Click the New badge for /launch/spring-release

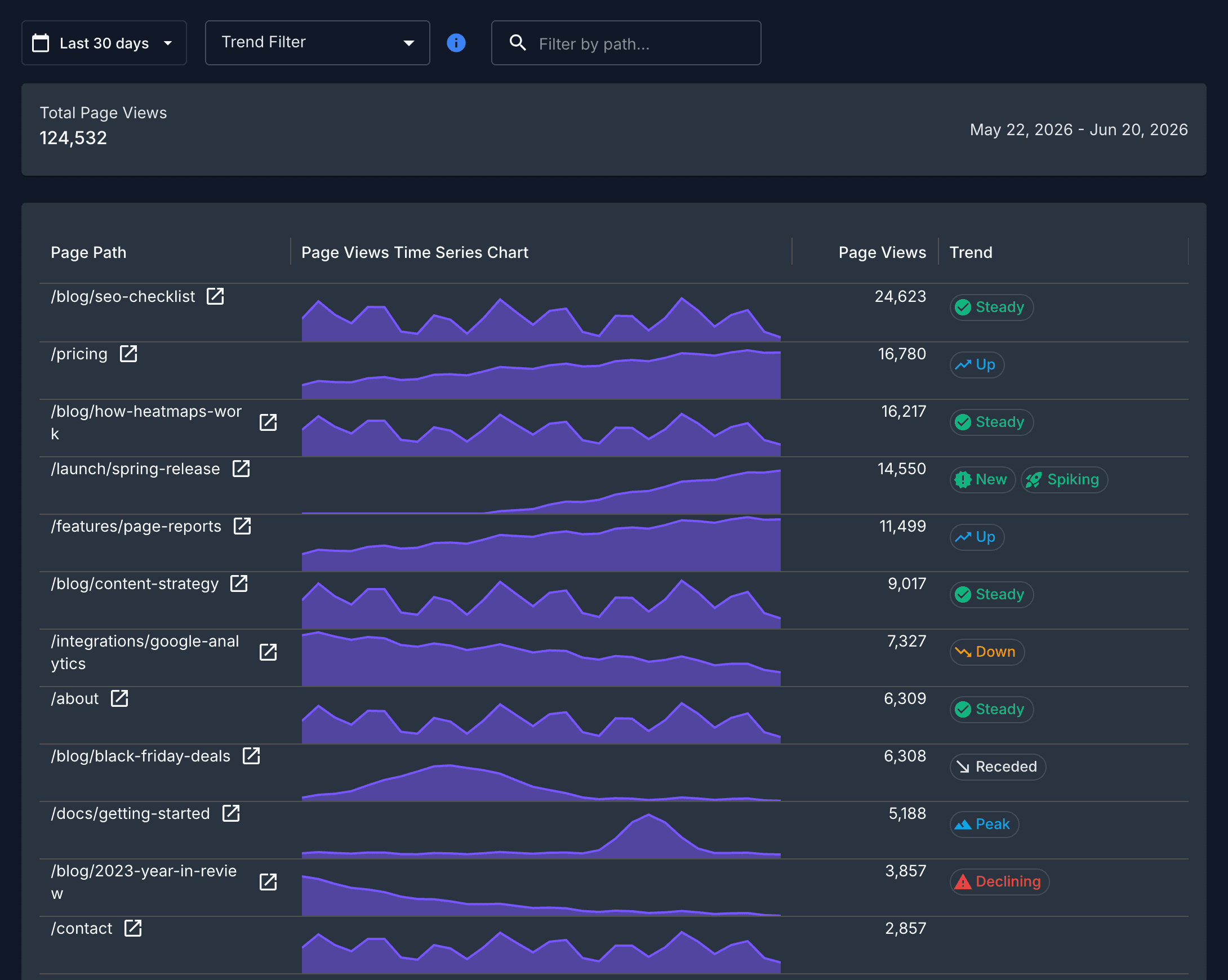[x=982, y=480]
